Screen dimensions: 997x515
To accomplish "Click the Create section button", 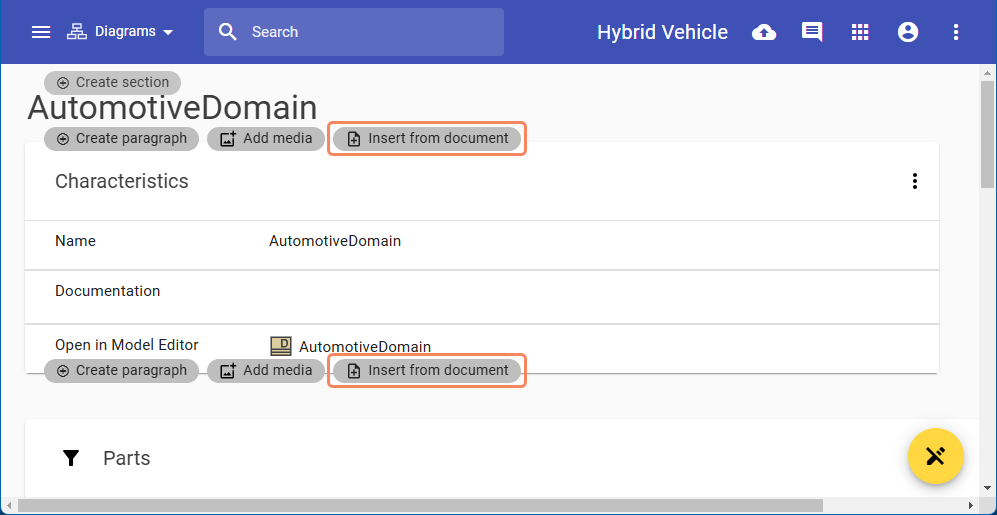I will click(113, 83).
